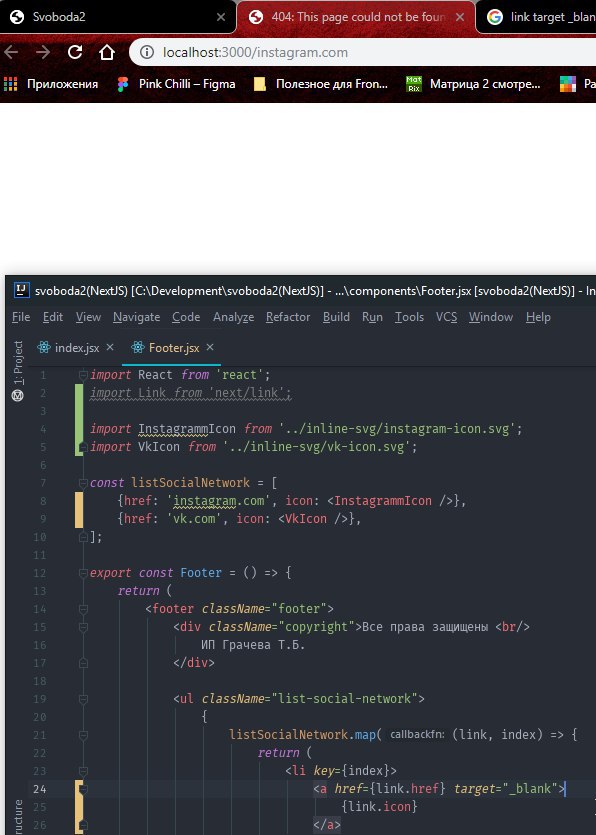
Task: Close the index.jsx editor tab
Action: (x=110, y=347)
